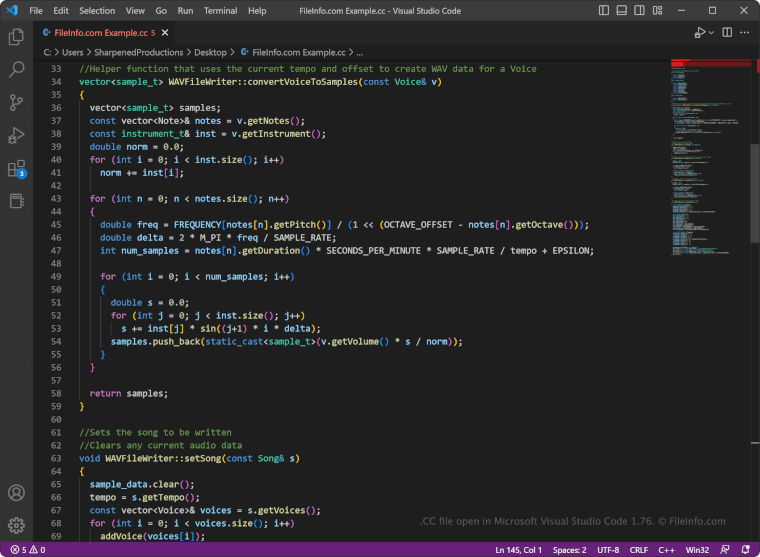Click the 'addVoice(voices[i]);' line
This screenshot has height=557, width=760.
pyautogui.click(x=153, y=536)
